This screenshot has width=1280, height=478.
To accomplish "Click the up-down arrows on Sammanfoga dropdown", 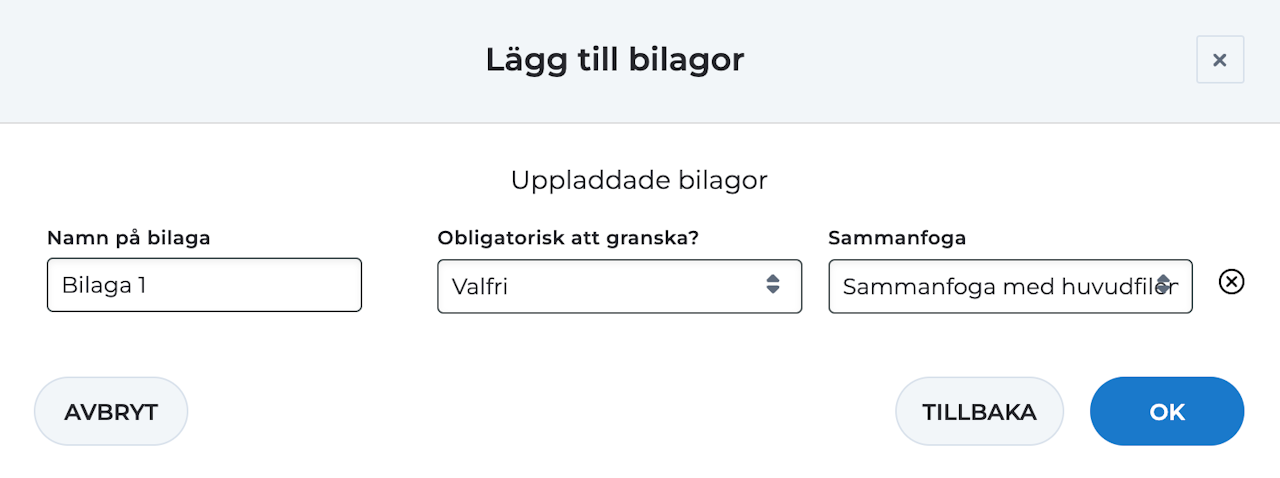I will [x=1163, y=286].
